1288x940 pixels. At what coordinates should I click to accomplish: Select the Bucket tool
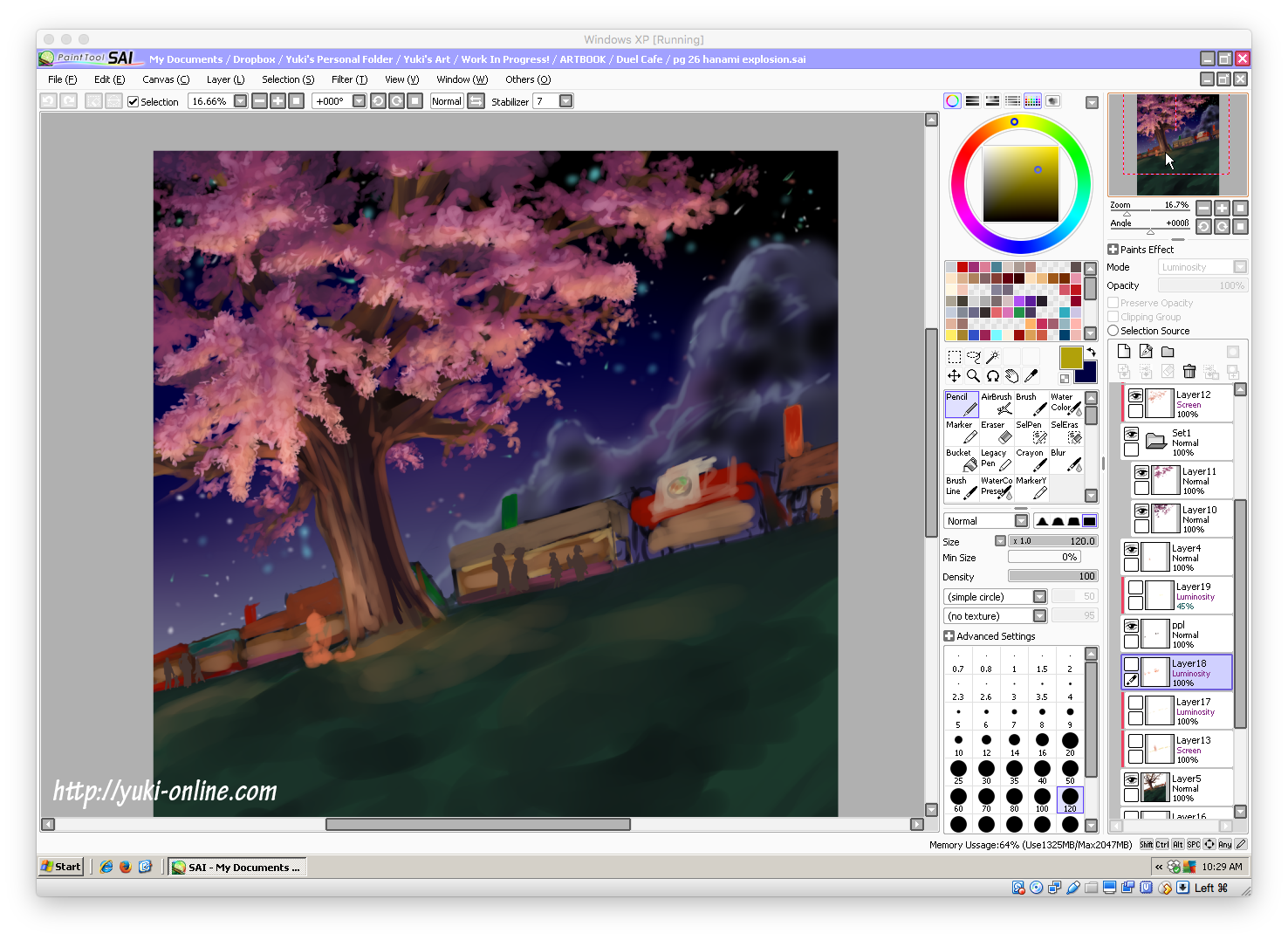tap(962, 460)
